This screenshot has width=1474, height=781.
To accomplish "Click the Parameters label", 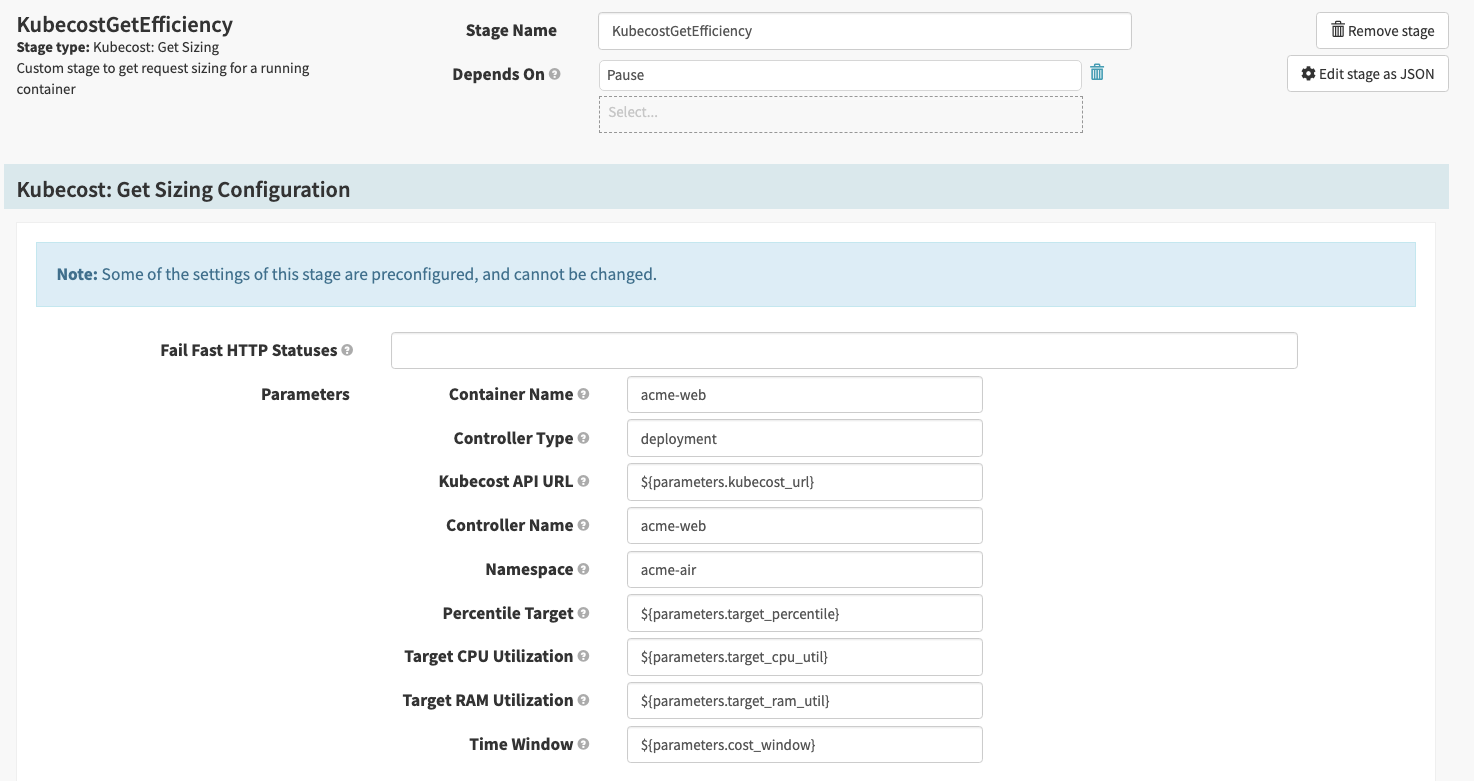I will (x=305, y=394).
